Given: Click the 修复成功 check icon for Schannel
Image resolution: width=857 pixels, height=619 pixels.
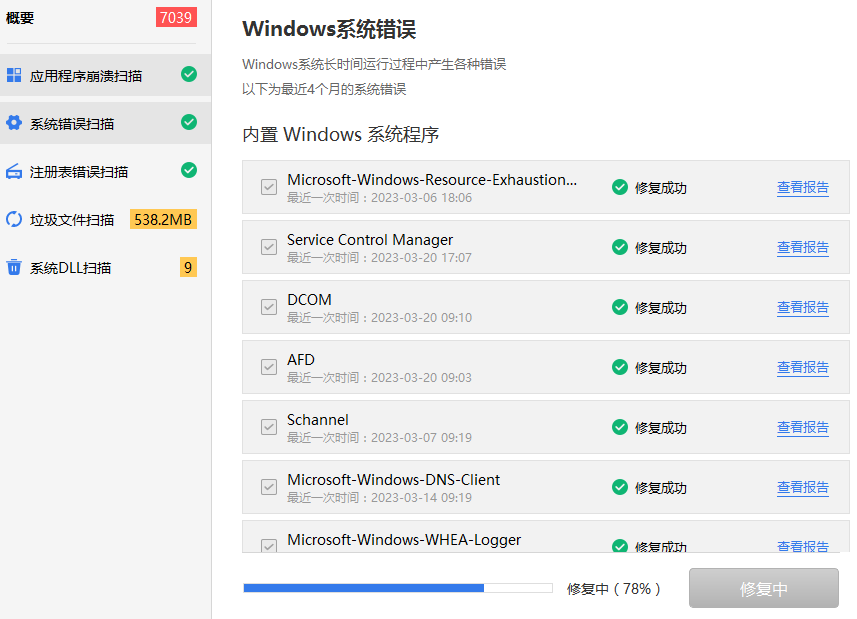Looking at the screenshot, I should coord(620,427).
